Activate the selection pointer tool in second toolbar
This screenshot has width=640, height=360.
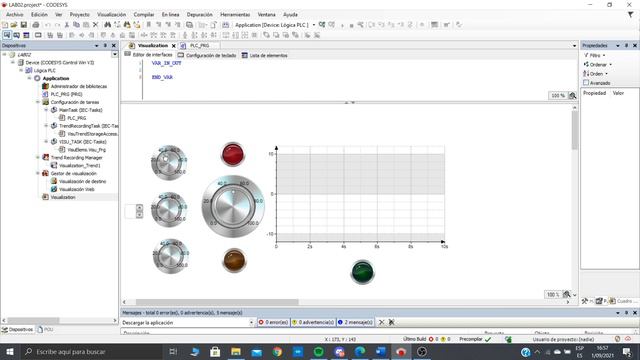[7, 35]
